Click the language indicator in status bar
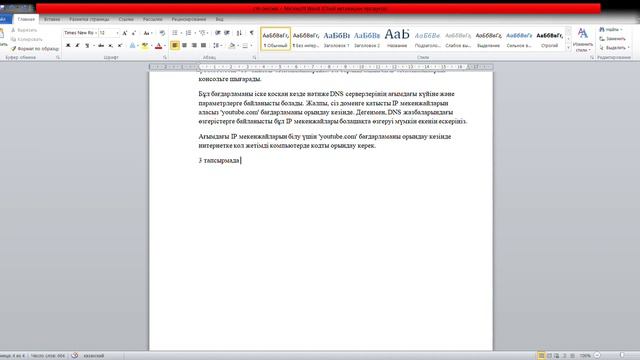Image resolution: width=640 pixels, height=360 pixels. tap(94, 356)
